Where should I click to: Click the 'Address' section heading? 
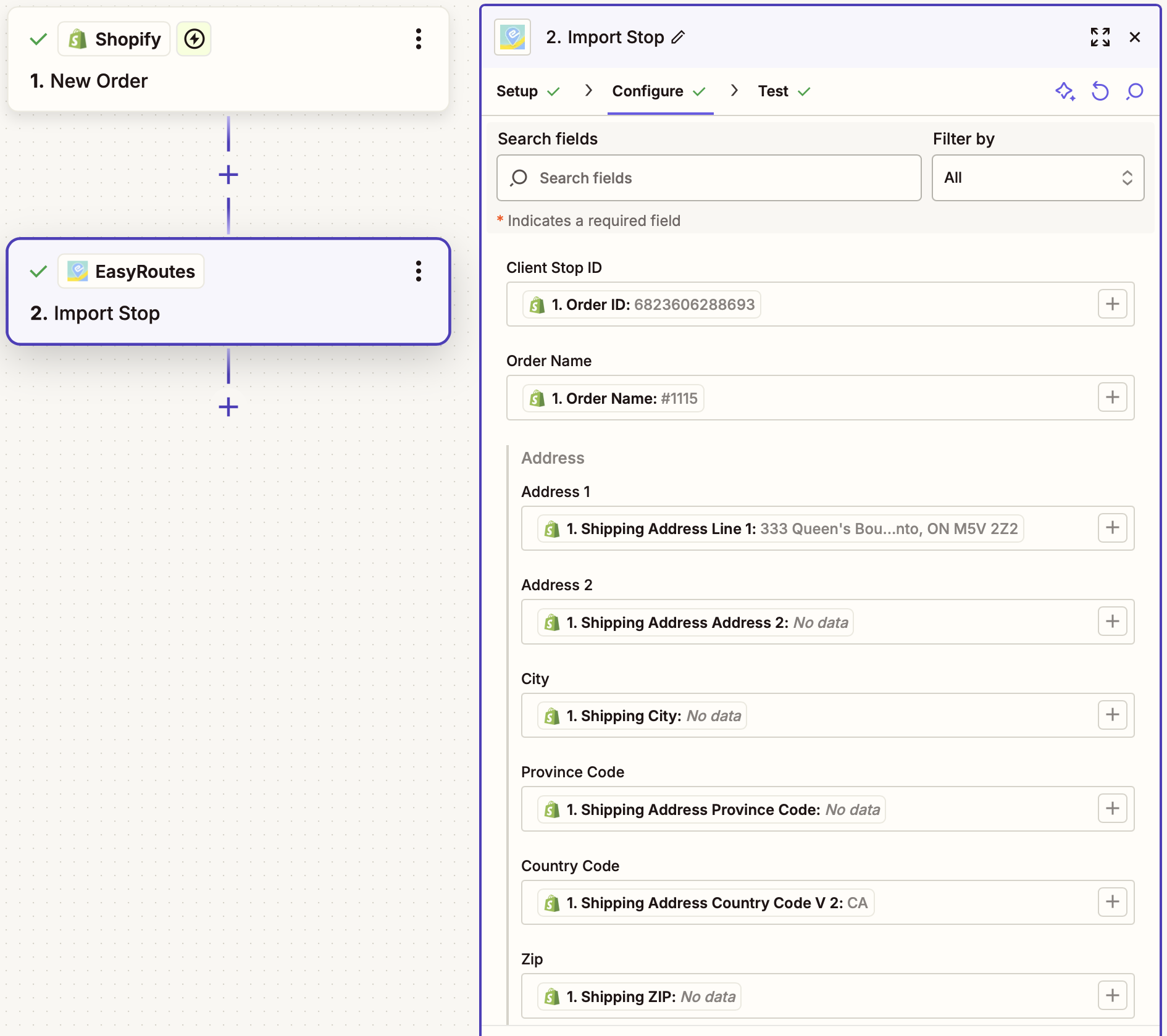pyautogui.click(x=553, y=458)
